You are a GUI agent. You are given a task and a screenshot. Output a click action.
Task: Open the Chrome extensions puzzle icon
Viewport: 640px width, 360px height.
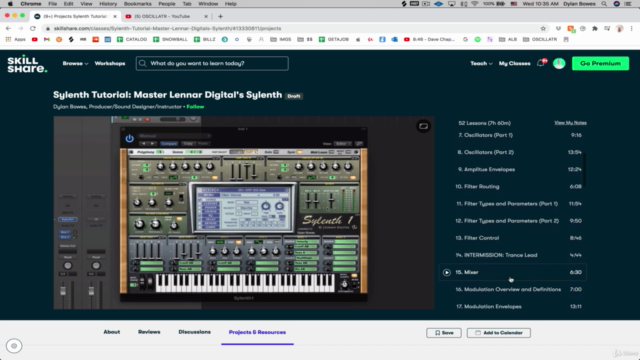[595, 29]
